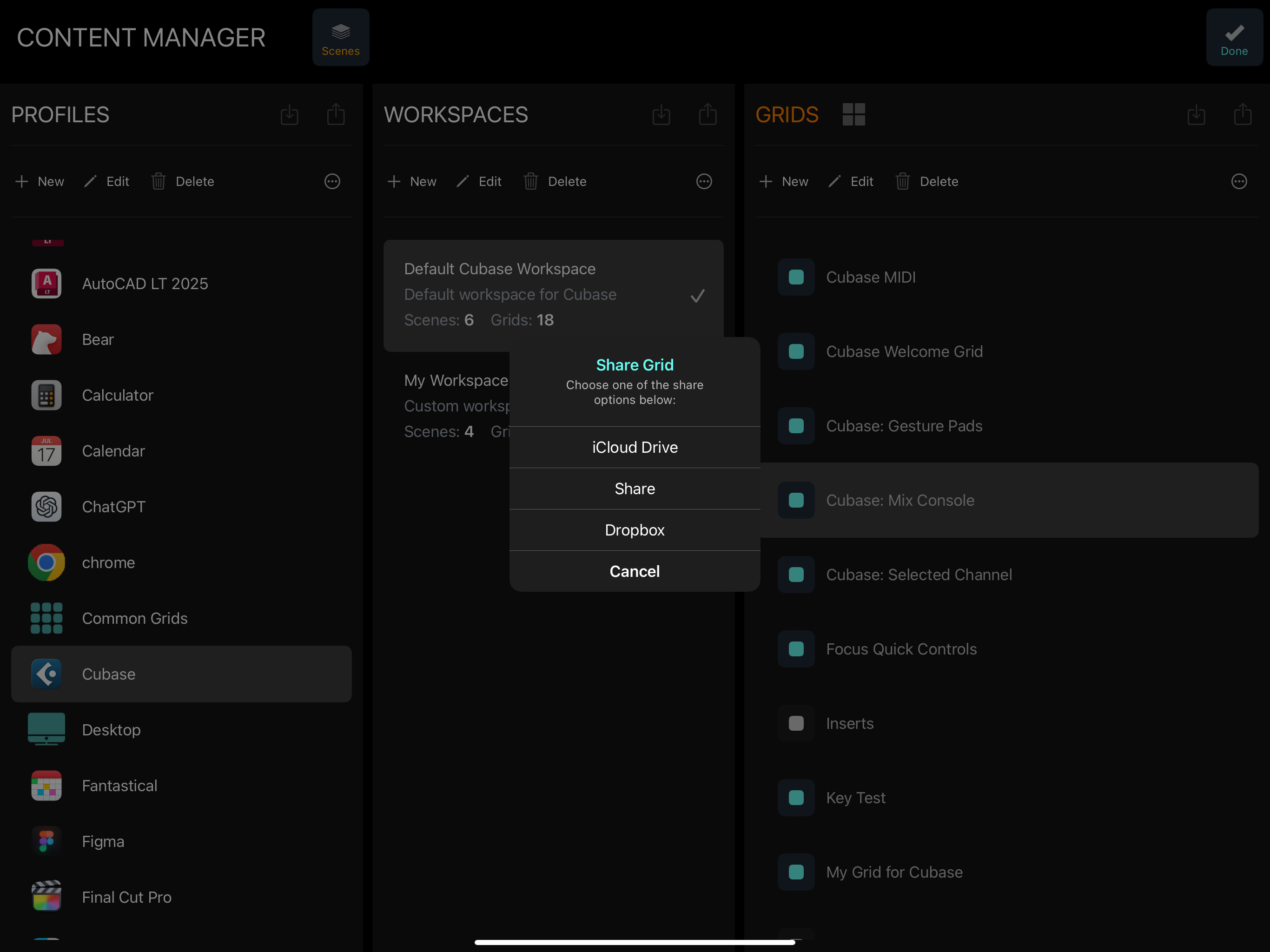1270x952 pixels.
Task: Click the Cubase MIDI teal color swatch
Action: (x=796, y=278)
